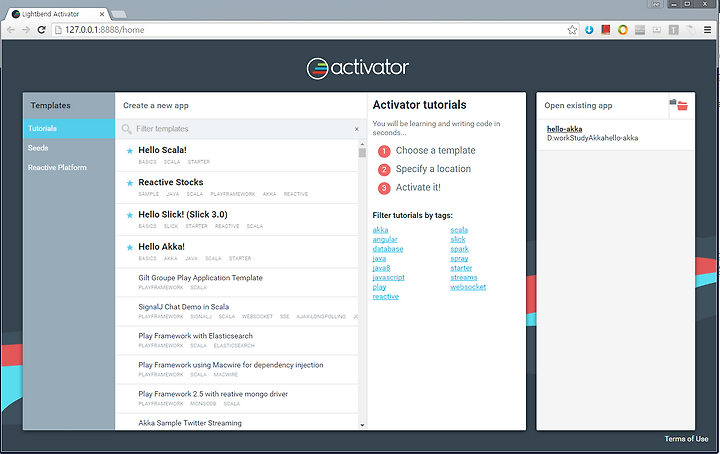720x454 pixels.
Task: Click the Filter templates input field
Action: click(243, 129)
